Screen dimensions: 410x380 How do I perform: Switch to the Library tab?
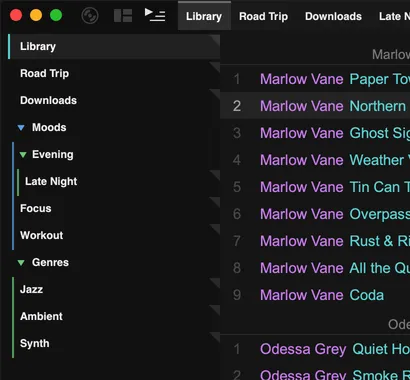pyautogui.click(x=204, y=16)
